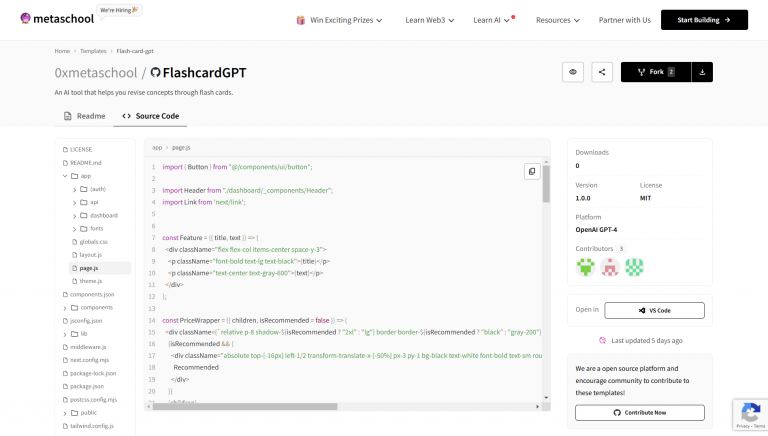Go to Templates breadcrumb
Image resolution: width=768 pixels, height=436 pixels.
(x=93, y=51)
